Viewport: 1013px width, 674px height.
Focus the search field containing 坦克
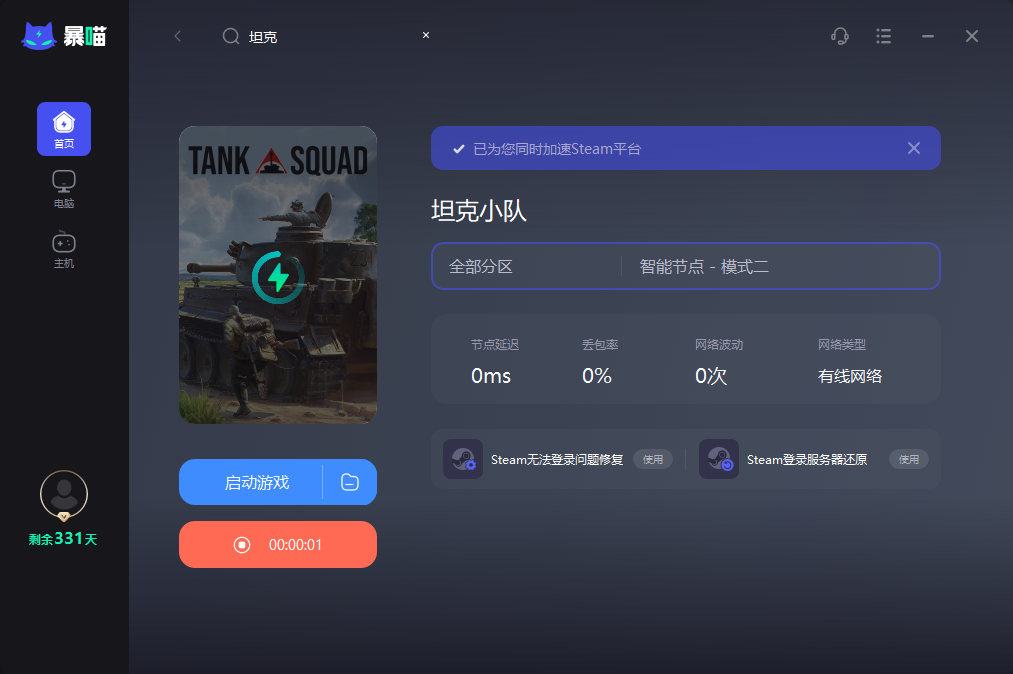327,36
